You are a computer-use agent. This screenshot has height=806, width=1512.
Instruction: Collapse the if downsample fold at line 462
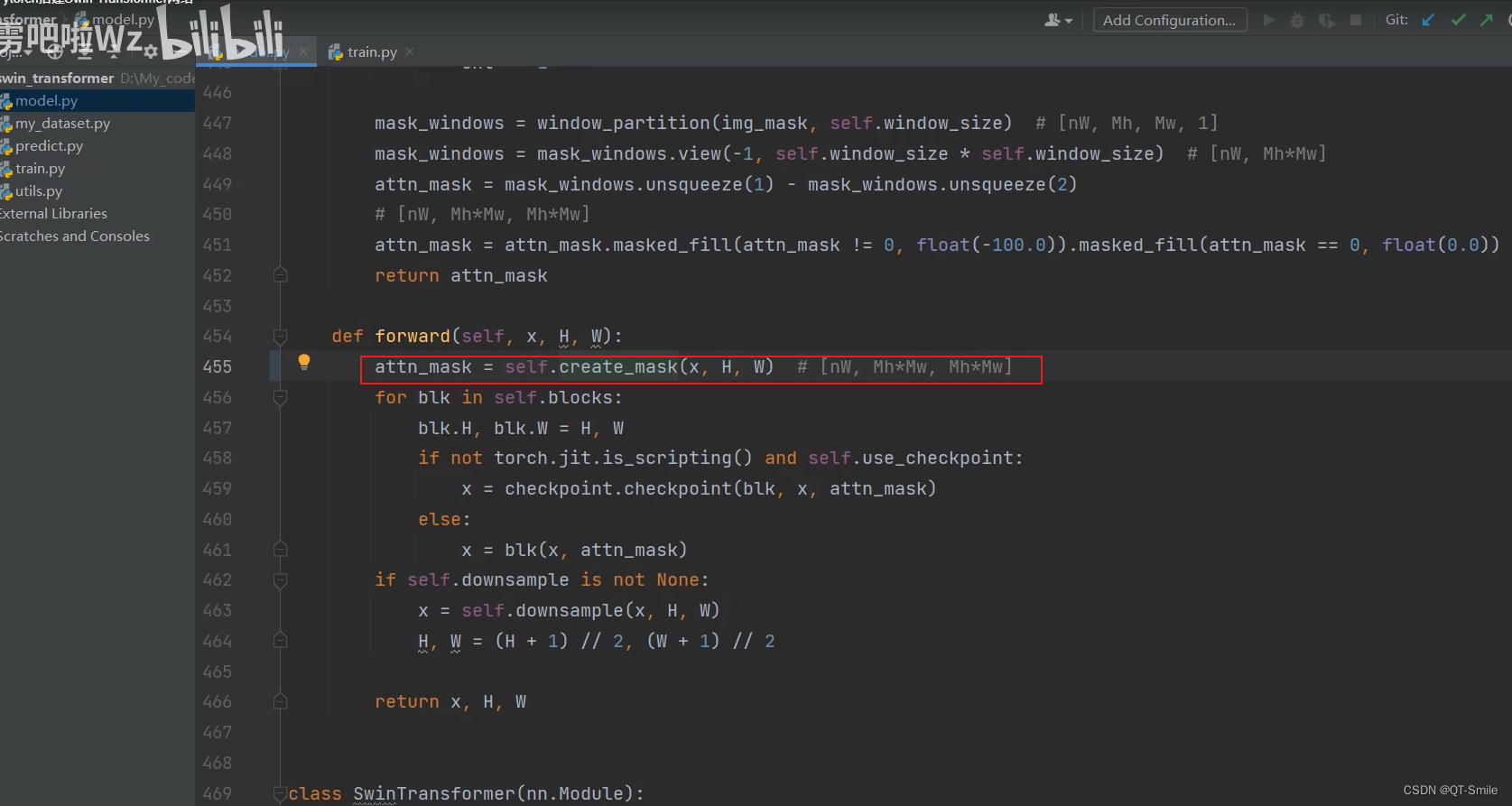[x=281, y=579]
